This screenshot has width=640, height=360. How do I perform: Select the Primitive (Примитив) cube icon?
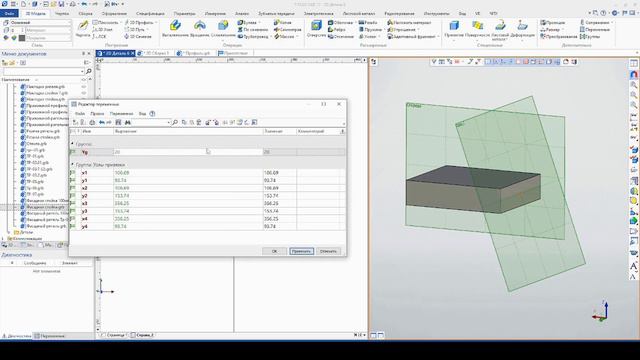tap(454, 26)
